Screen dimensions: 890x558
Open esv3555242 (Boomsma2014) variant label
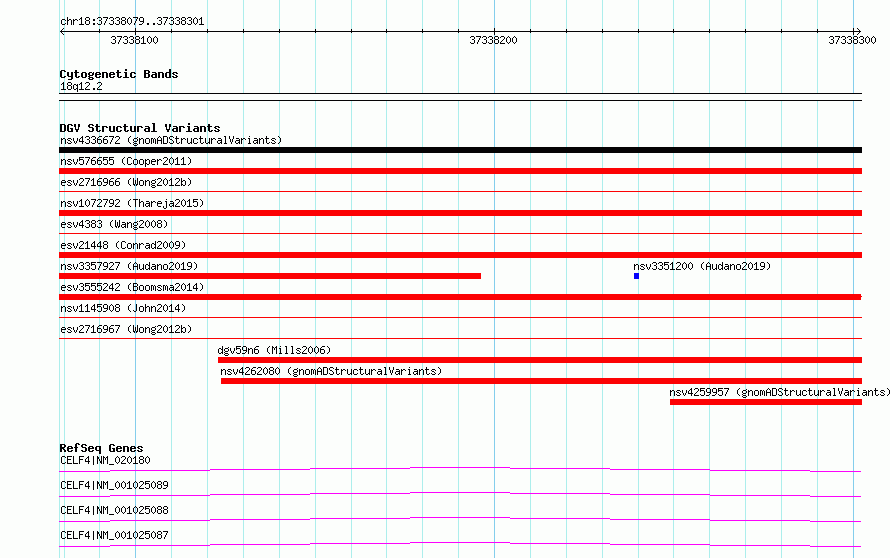[132, 287]
